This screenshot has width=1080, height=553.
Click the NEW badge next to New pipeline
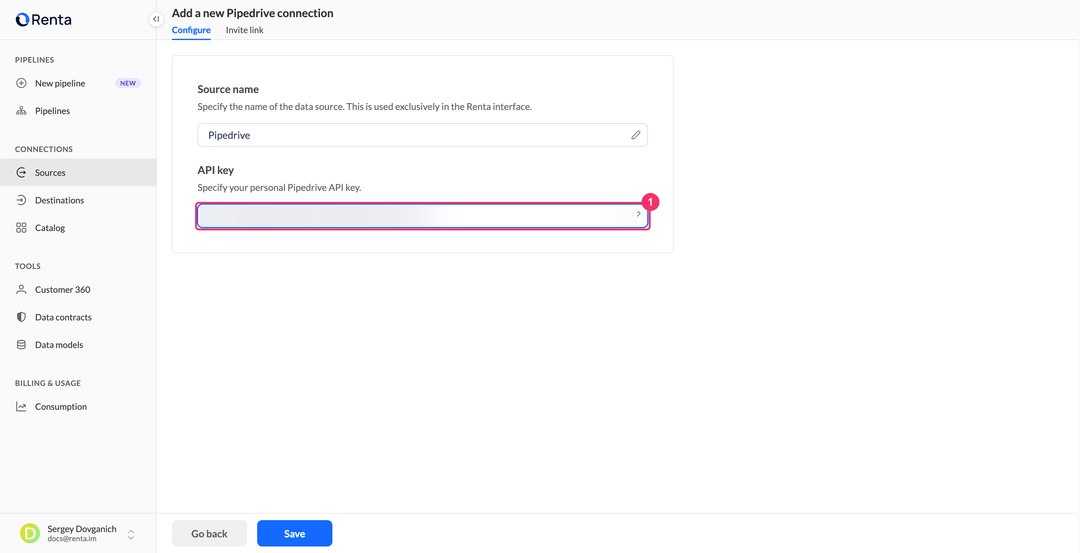[128, 83]
